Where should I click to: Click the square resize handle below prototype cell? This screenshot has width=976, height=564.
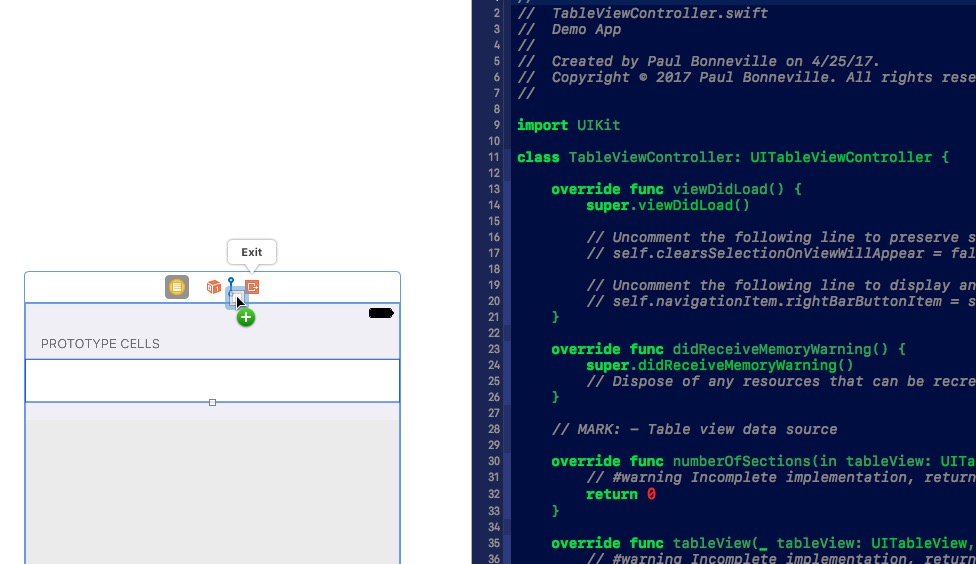coord(212,403)
